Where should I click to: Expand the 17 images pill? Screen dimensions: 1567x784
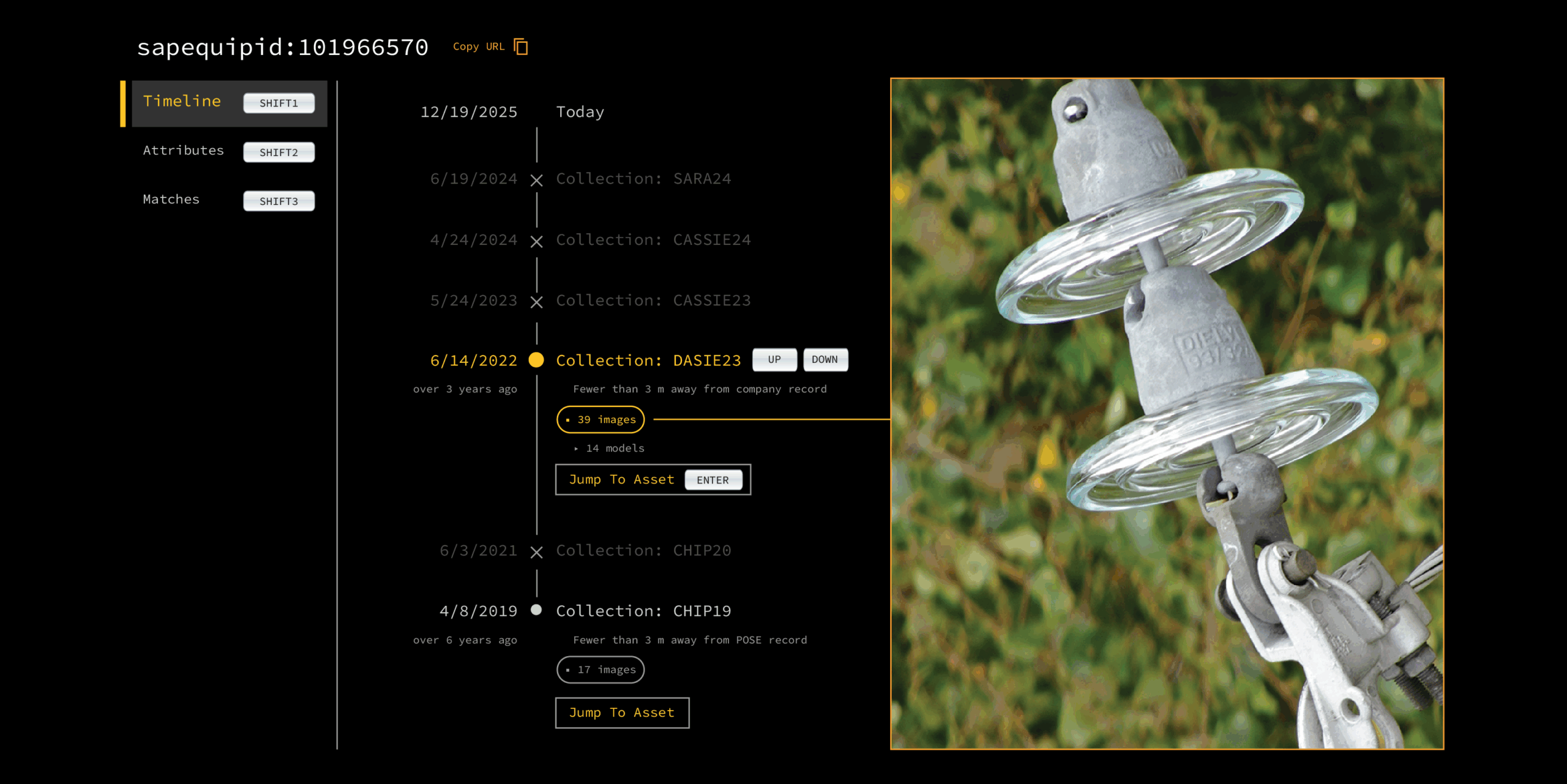click(x=600, y=670)
